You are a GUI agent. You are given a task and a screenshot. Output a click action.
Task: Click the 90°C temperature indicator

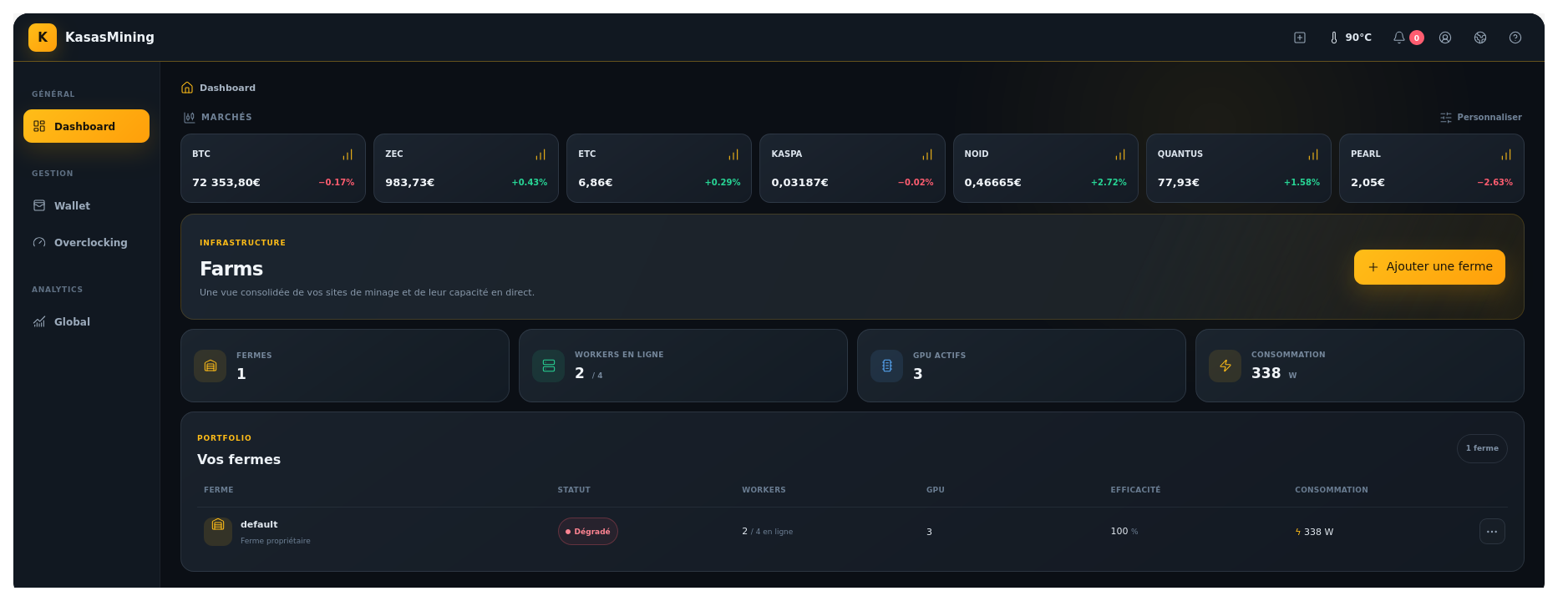click(1351, 38)
